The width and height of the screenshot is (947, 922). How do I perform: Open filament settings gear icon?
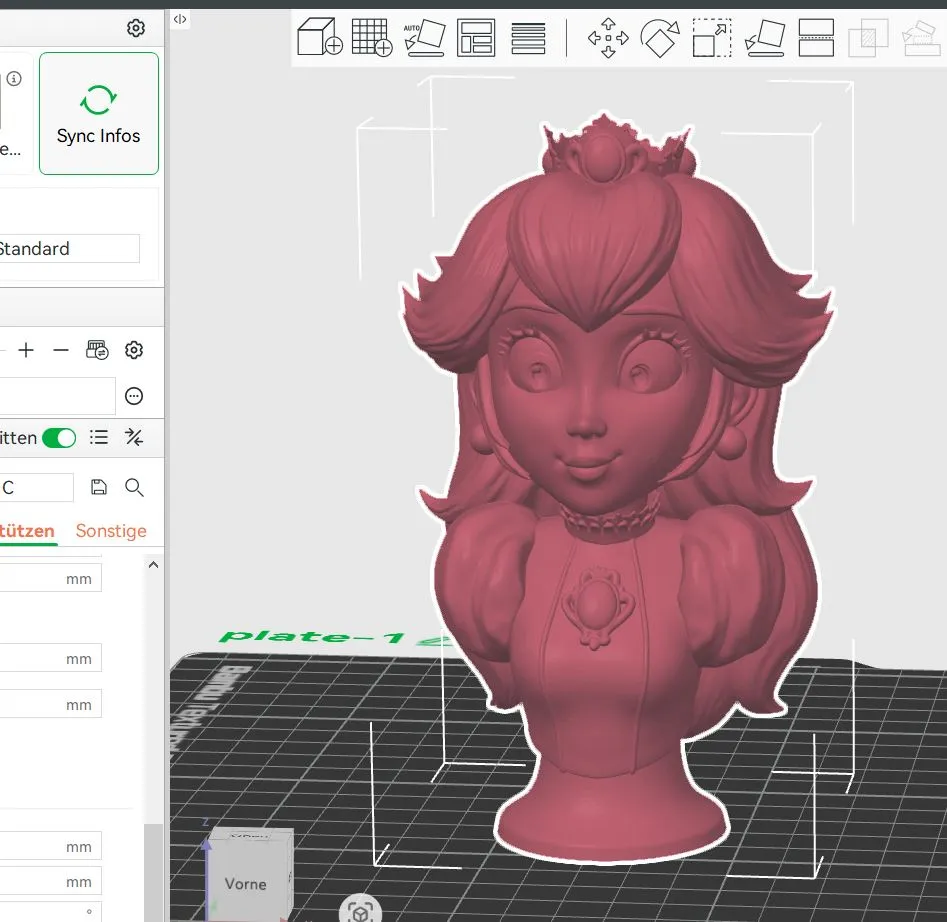tap(134, 350)
